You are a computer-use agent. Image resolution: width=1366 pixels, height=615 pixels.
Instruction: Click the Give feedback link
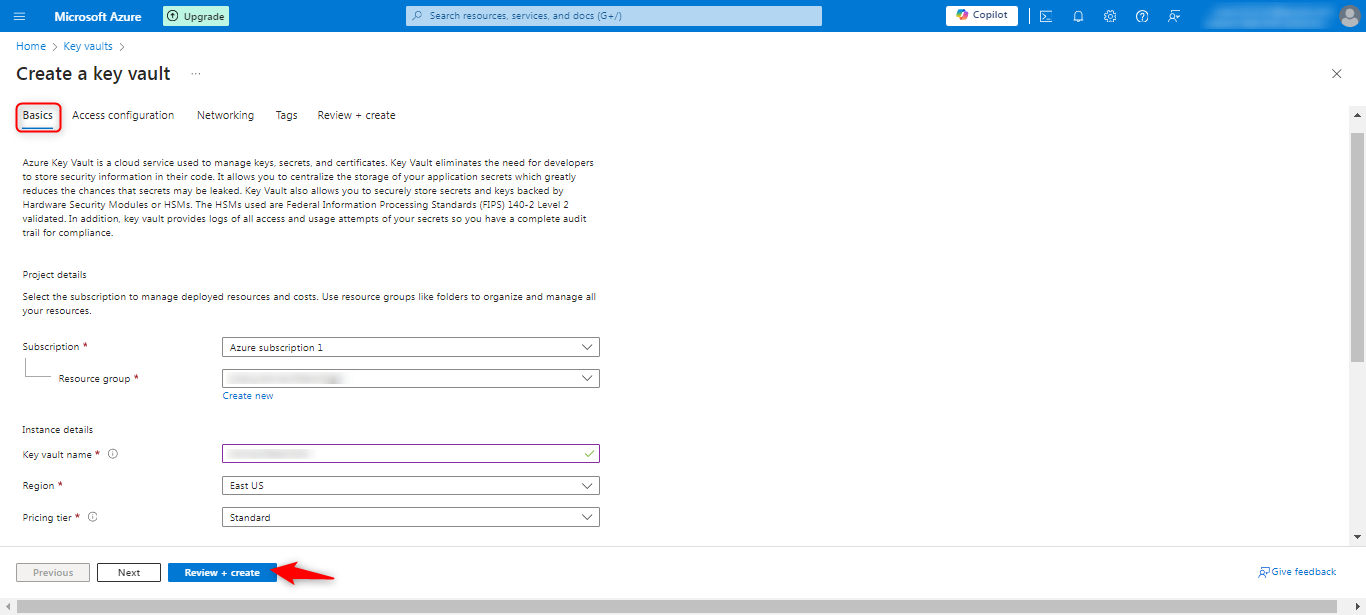pos(1297,572)
